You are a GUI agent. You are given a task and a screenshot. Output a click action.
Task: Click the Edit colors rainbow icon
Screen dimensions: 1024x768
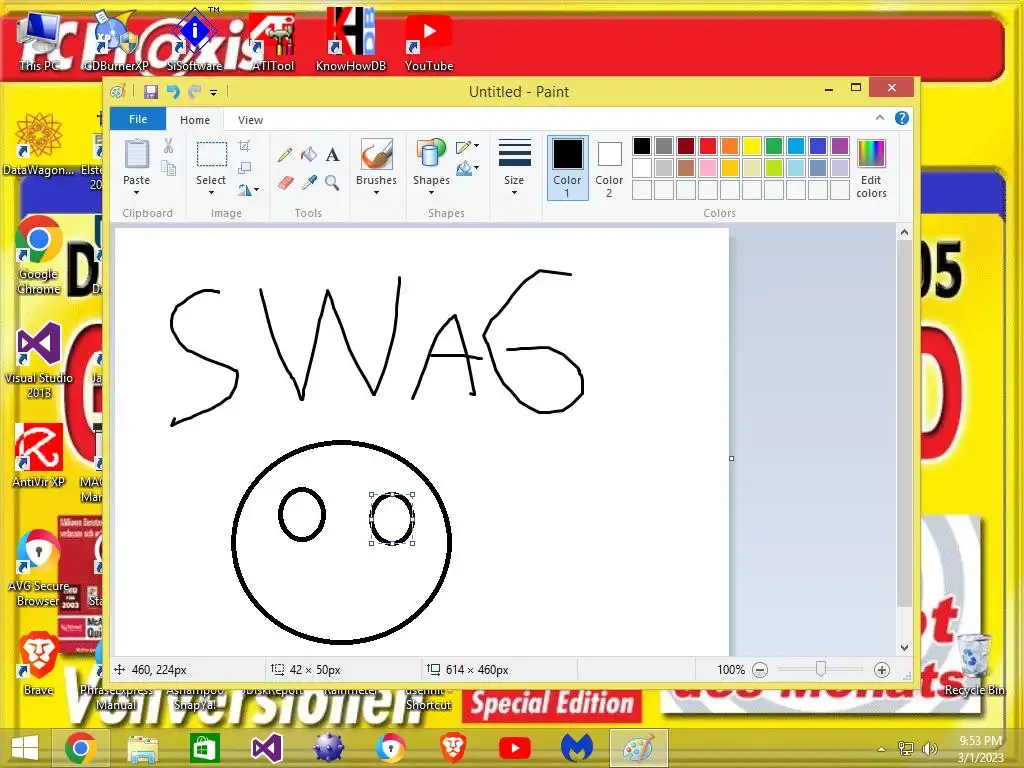point(871,154)
